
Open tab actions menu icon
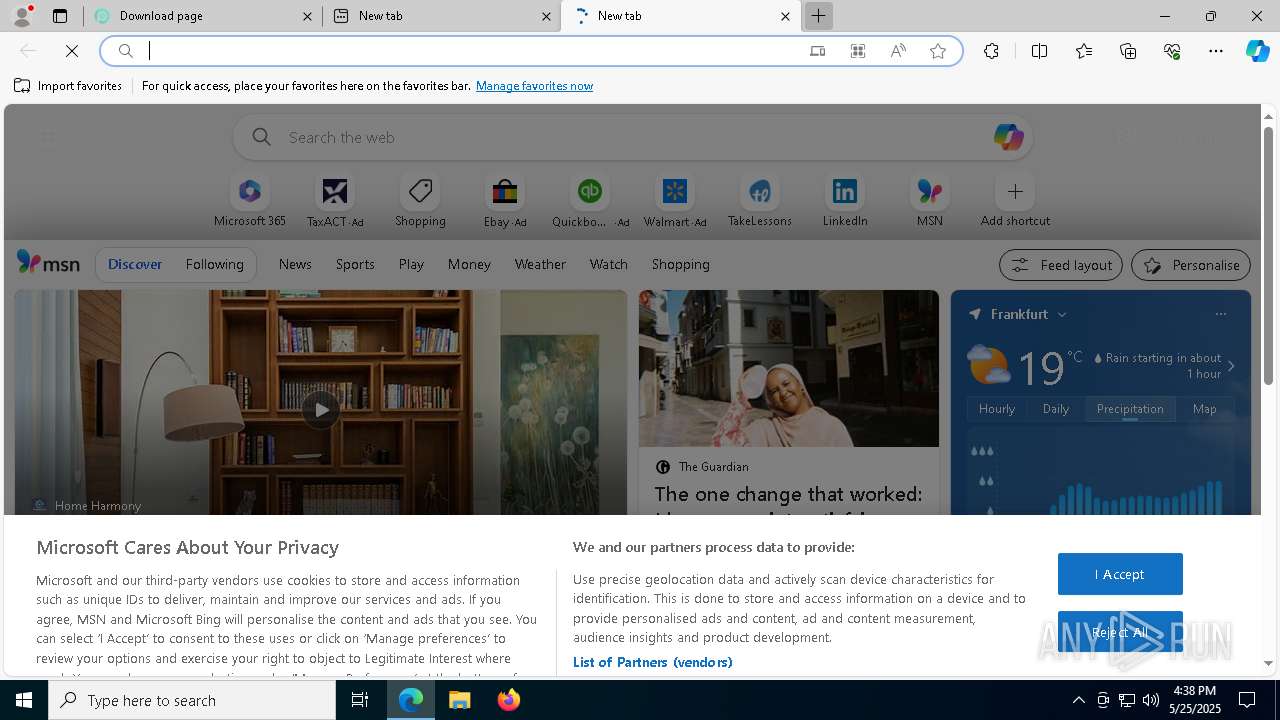[x=60, y=16]
